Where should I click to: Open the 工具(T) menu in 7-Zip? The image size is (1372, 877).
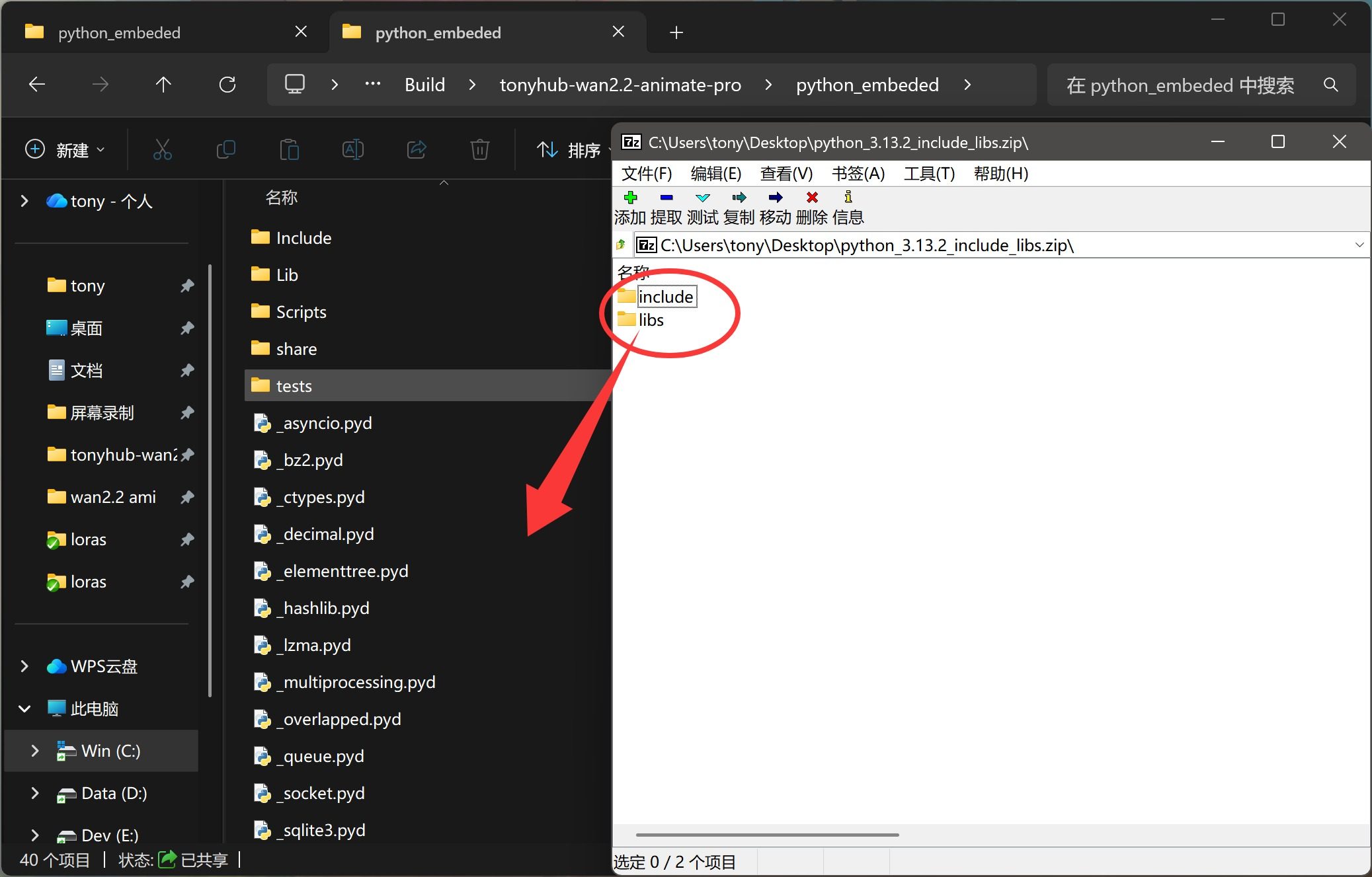(929, 174)
